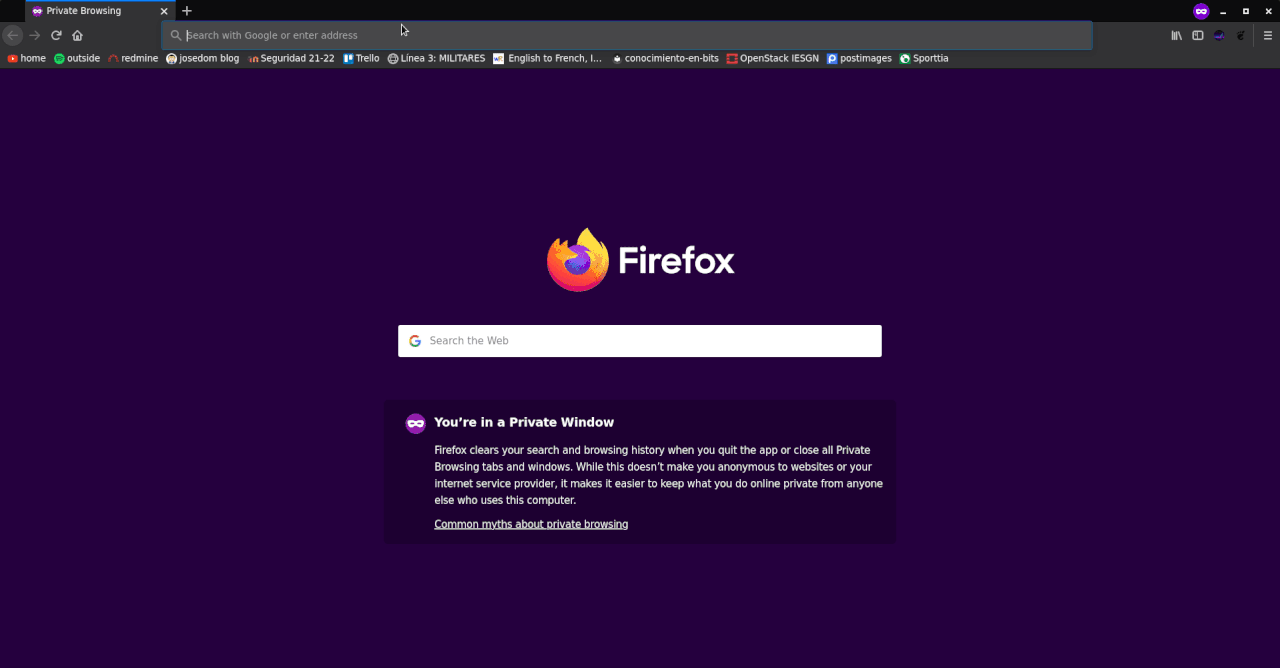Open the GNOME footprint extension icon
The width and height of the screenshot is (1280, 668).
point(1241,35)
